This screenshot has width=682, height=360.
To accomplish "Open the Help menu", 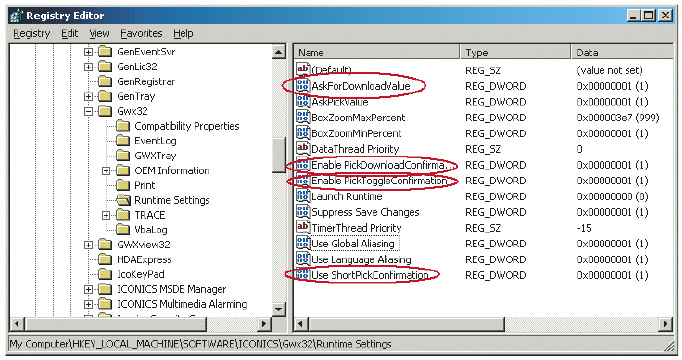I will (x=183, y=33).
